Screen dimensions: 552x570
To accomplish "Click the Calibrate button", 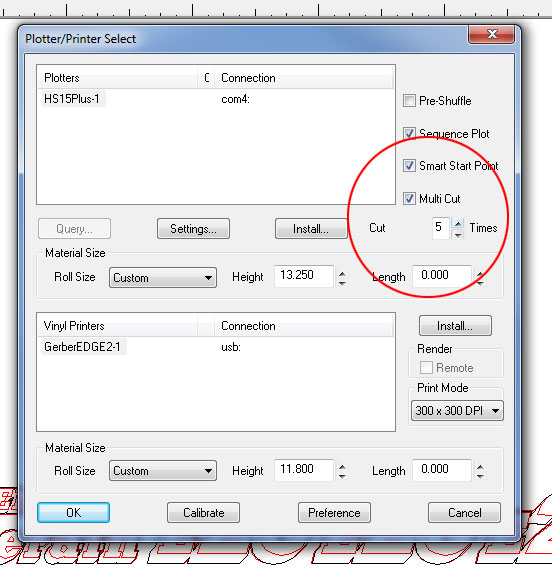I will 204,513.
